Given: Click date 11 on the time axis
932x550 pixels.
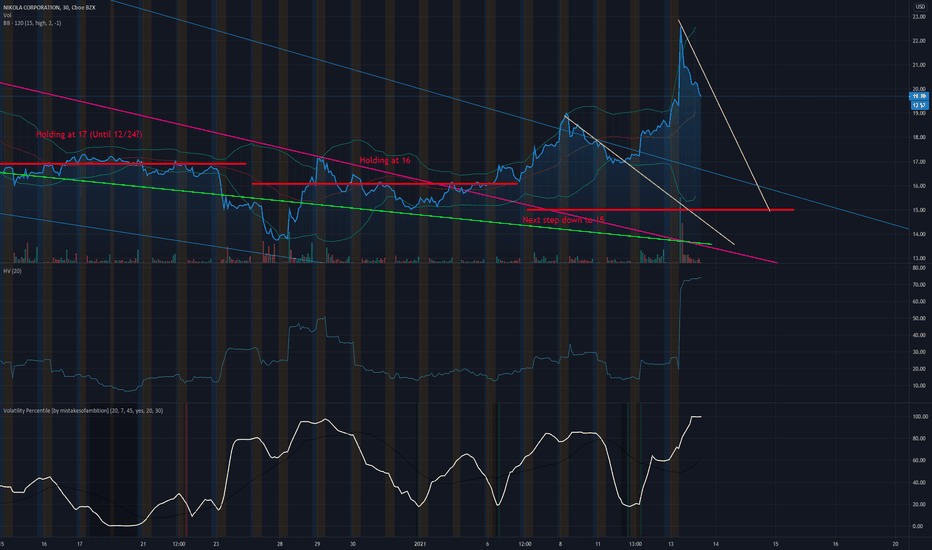Looking at the screenshot, I should (x=598, y=544).
